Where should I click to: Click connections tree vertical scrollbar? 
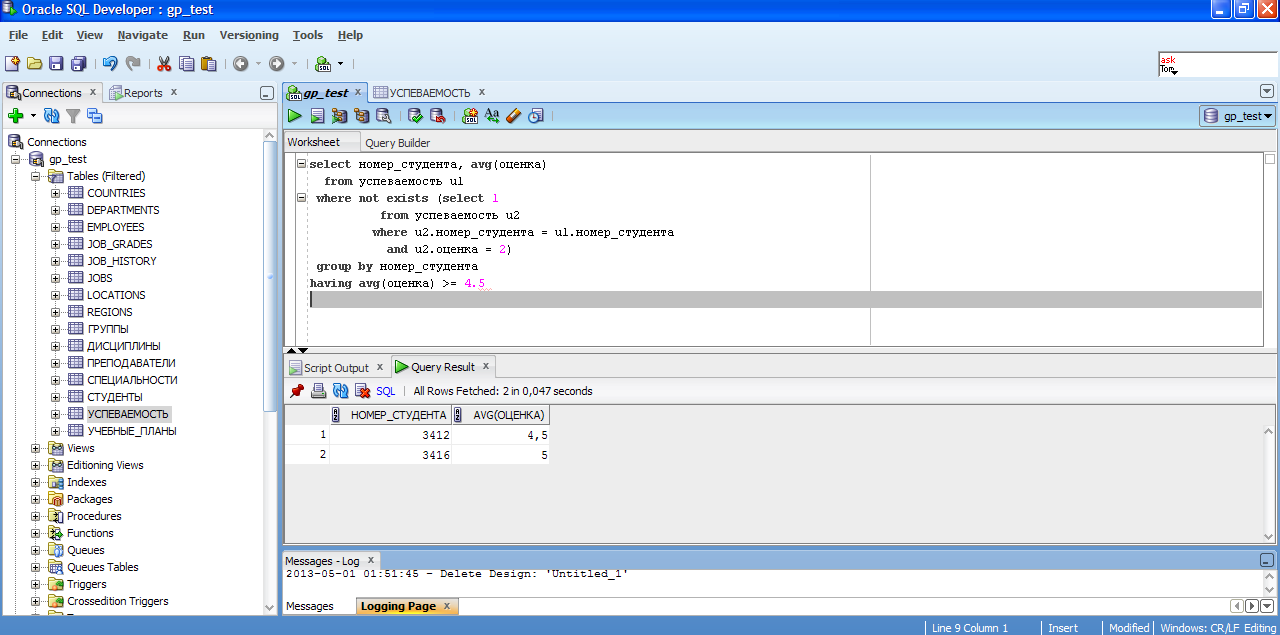[x=270, y=275]
